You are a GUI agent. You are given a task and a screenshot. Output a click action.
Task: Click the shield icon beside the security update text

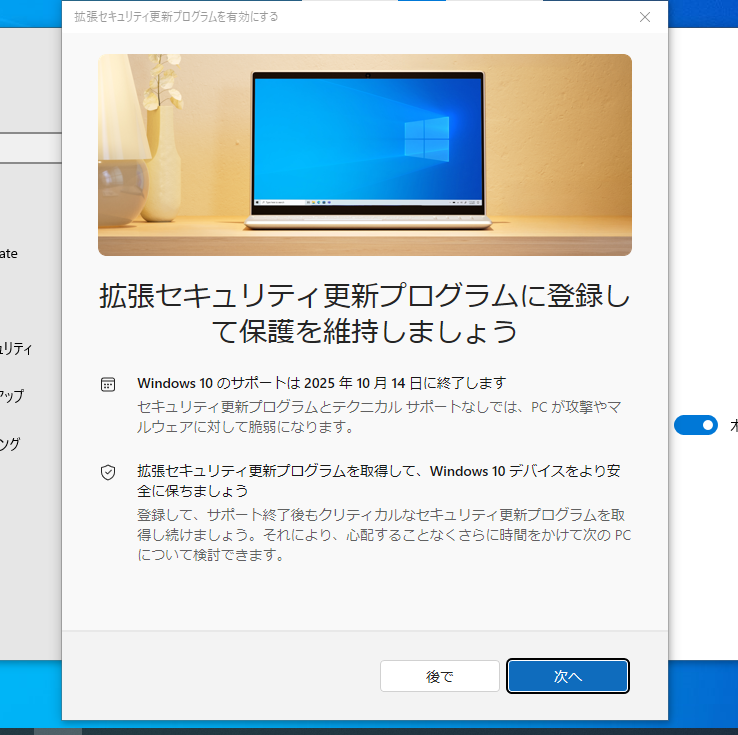pyautogui.click(x=108, y=472)
